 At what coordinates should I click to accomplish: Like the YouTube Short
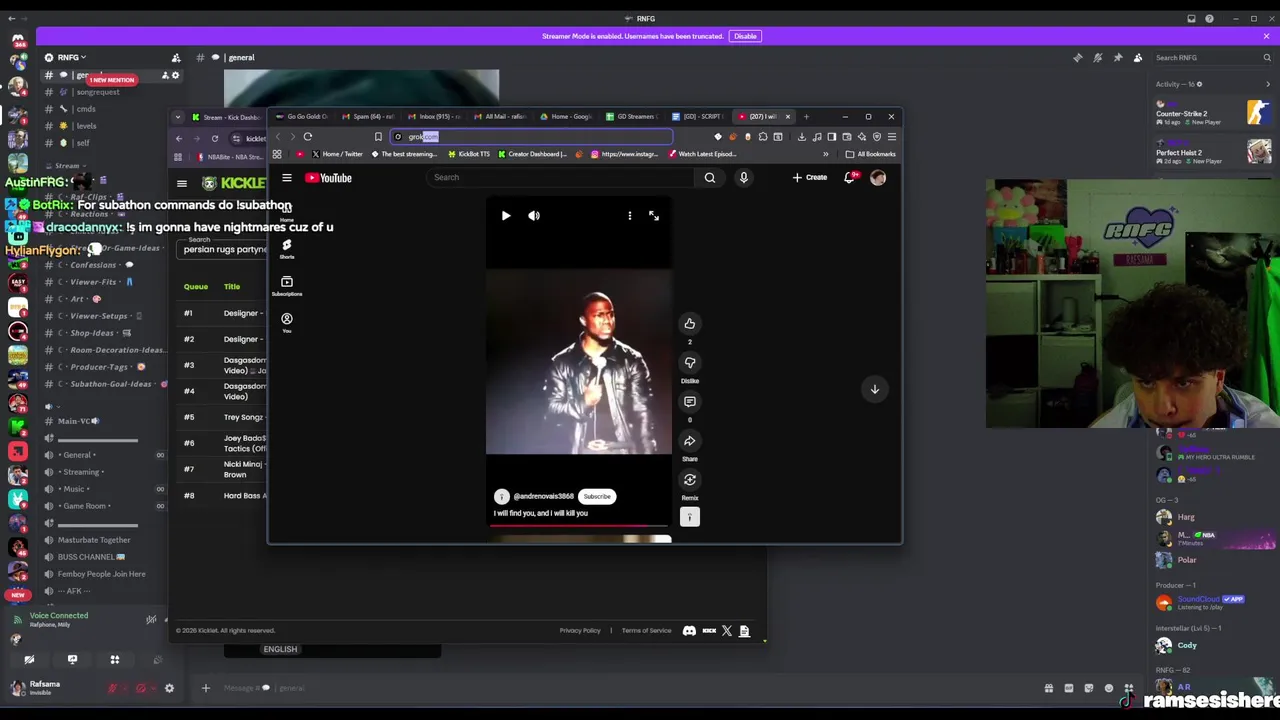tap(689, 323)
